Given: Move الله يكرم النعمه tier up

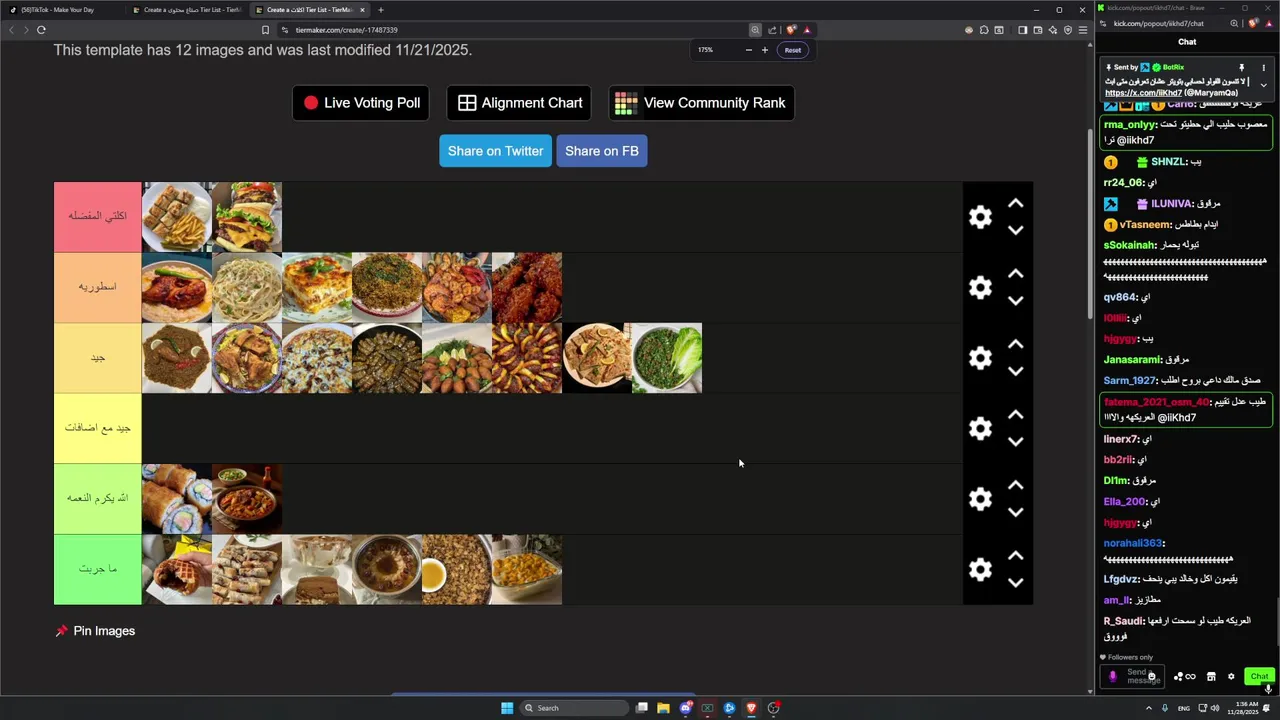Looking at the screenshot, I should pos(1015,485).
